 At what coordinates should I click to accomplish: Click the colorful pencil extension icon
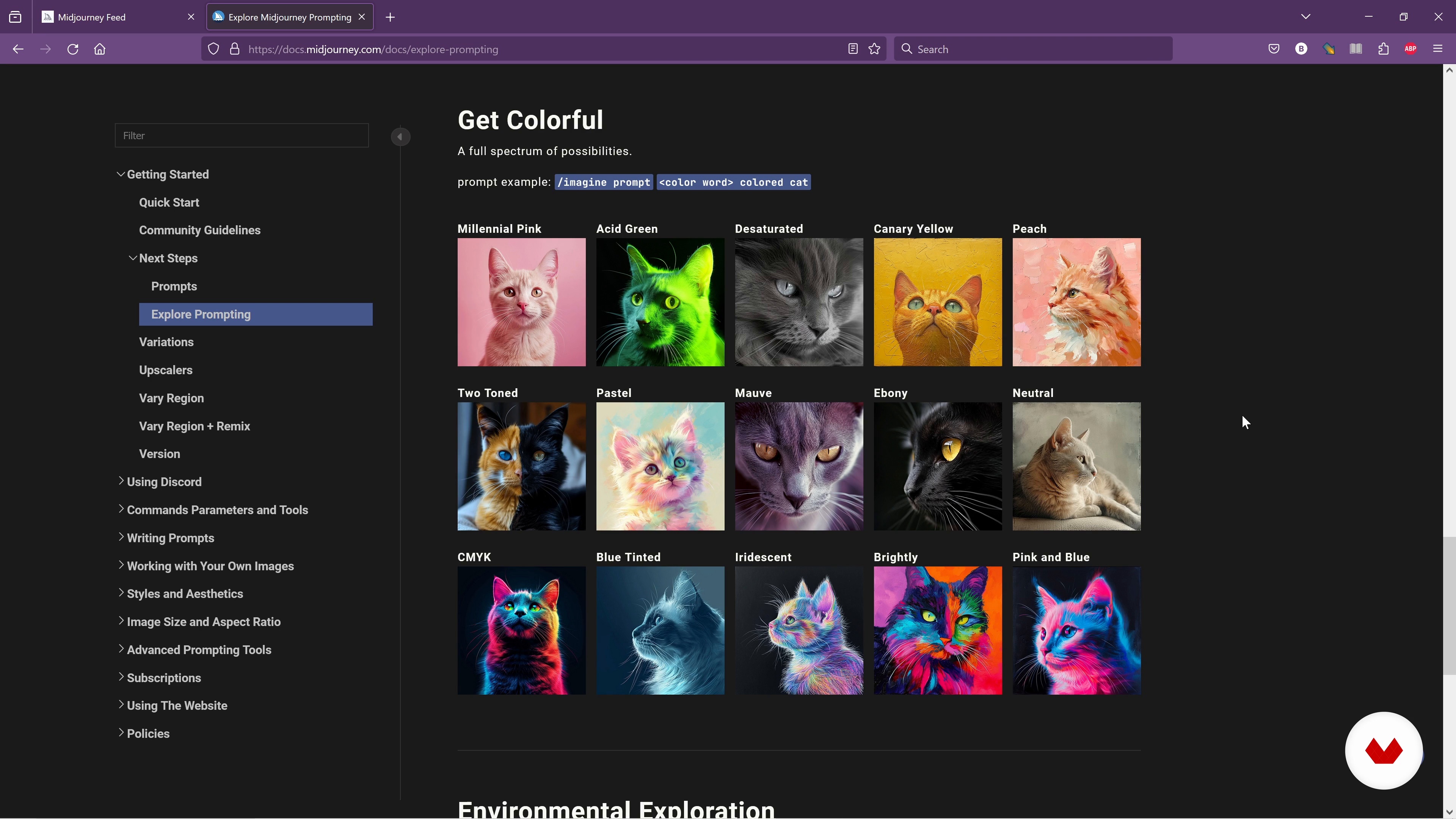[x=1329, y=49]
